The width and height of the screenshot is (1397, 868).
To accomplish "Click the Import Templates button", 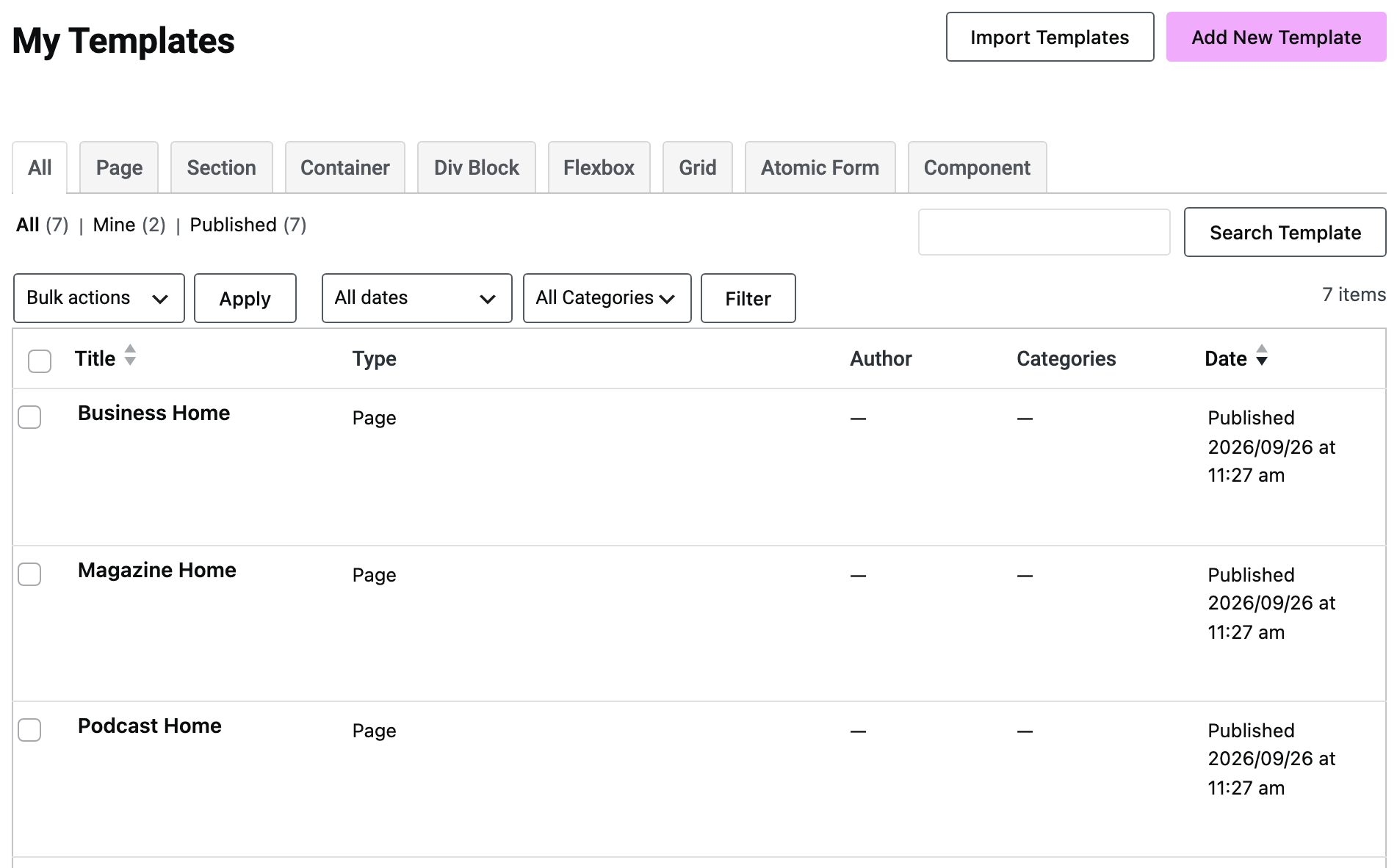I will 1050,37.
